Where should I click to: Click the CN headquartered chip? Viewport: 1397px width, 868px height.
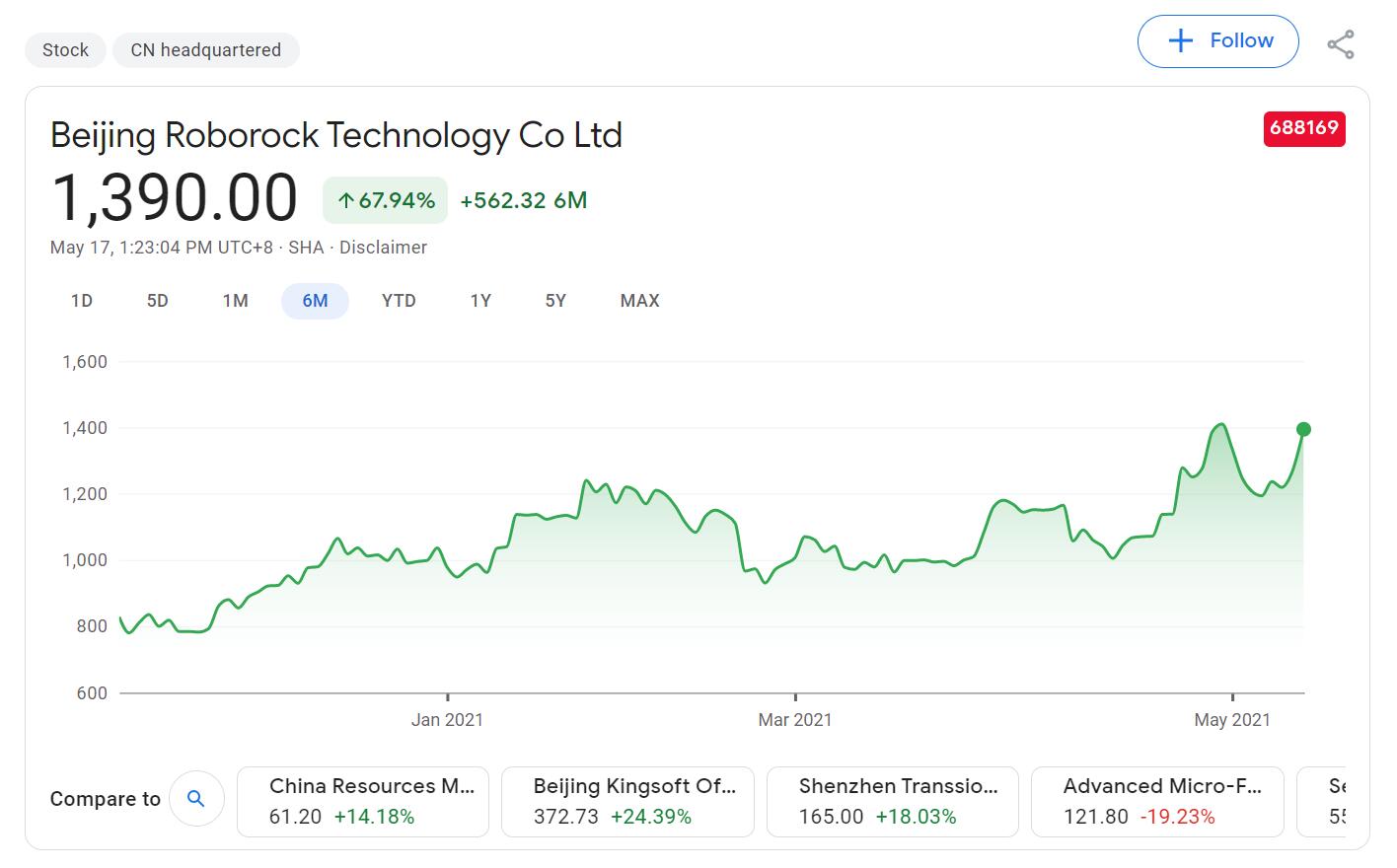pos(205,50)
